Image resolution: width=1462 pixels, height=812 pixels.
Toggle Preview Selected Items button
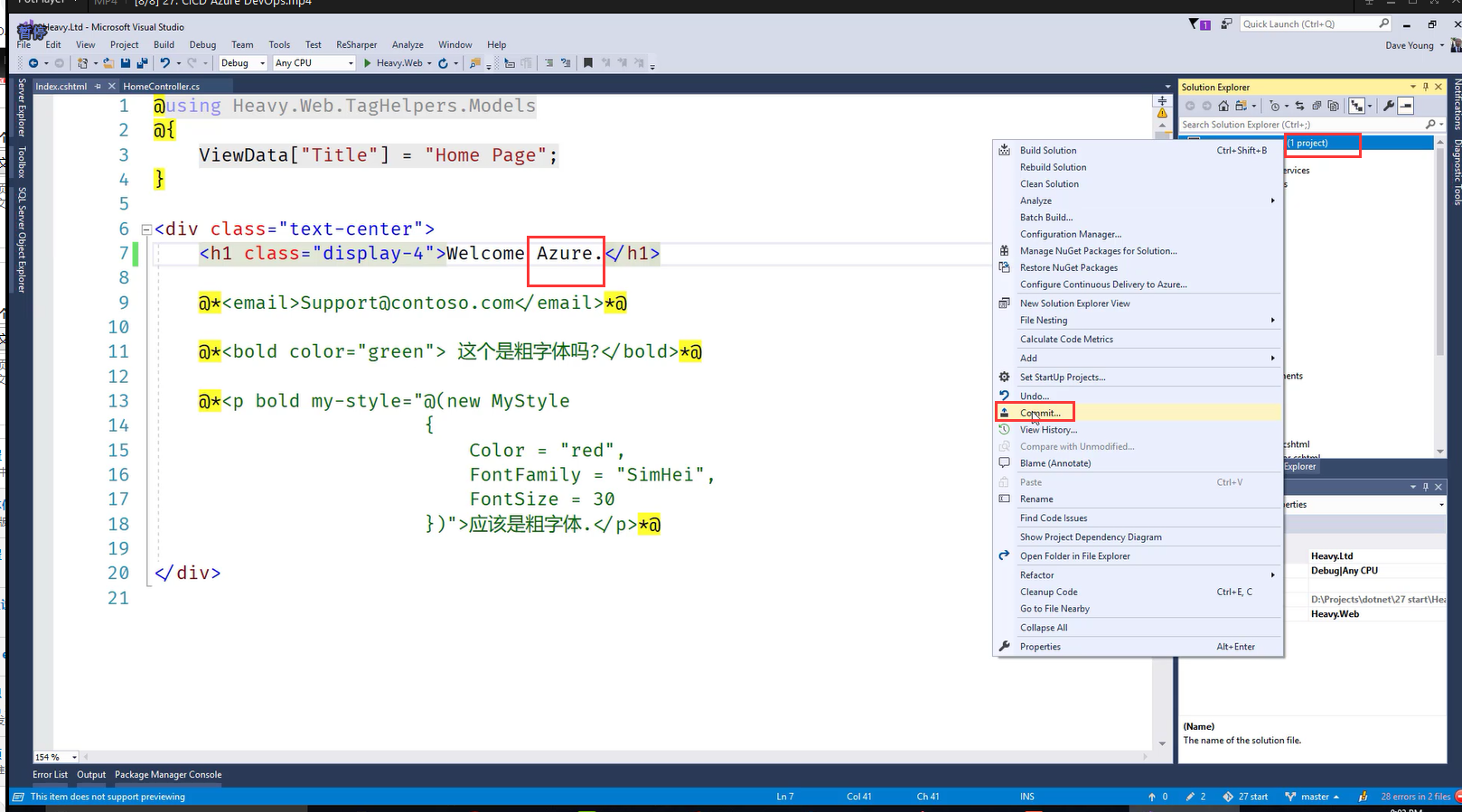pos(1406,106)
